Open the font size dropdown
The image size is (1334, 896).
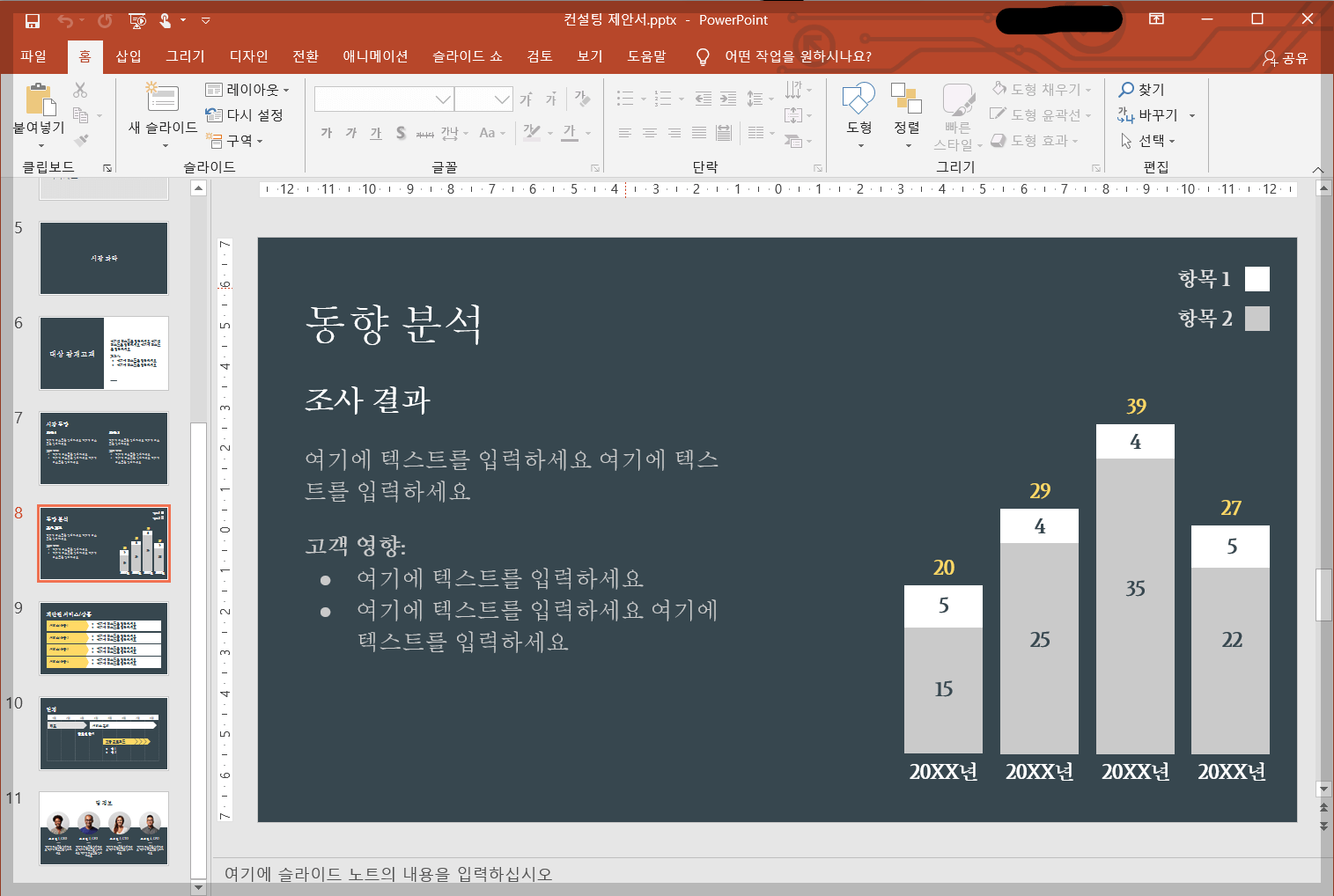(504, 99)
